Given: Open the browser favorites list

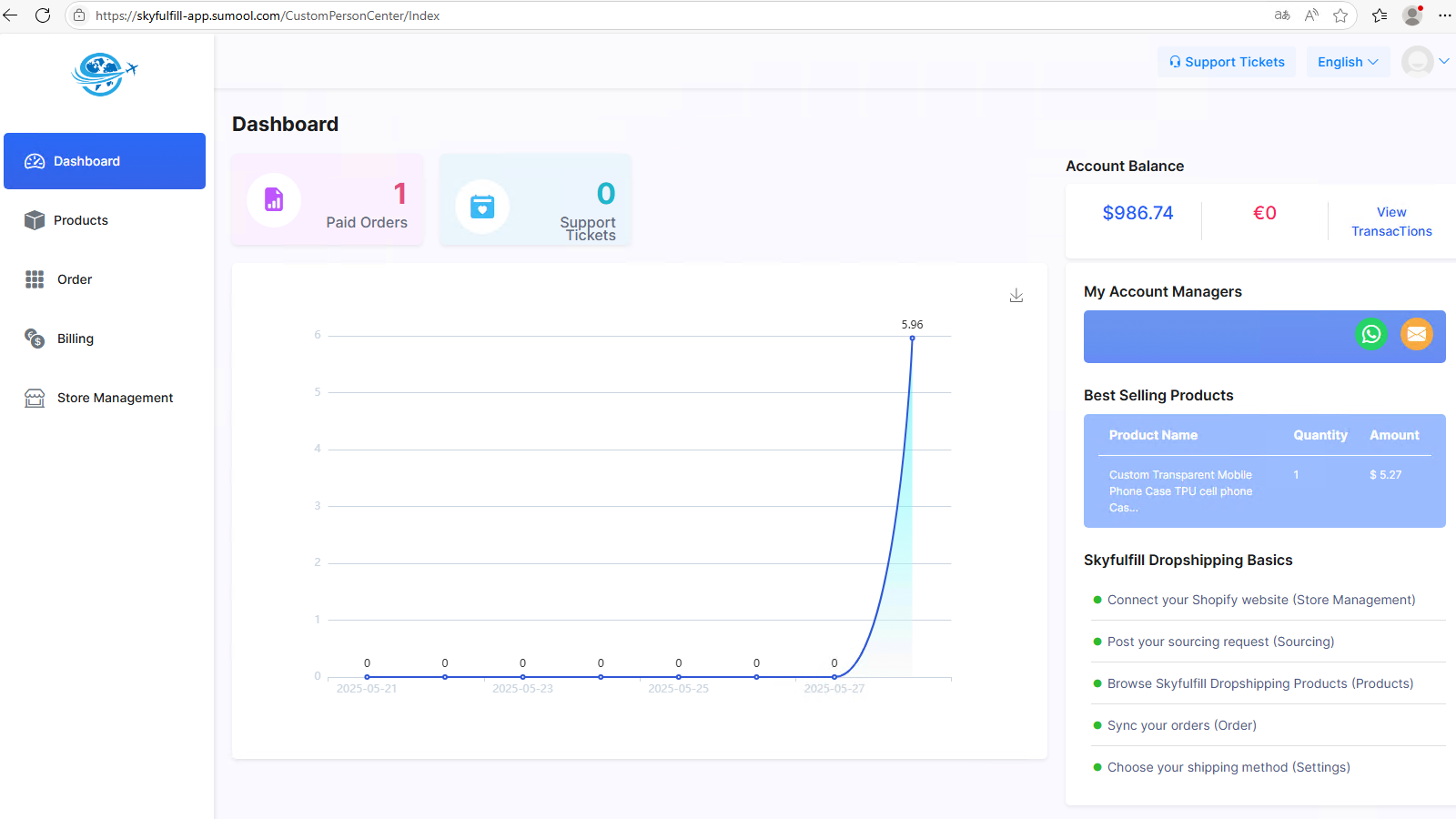Looking at the screenshot, I should (x=1380, y=15).
